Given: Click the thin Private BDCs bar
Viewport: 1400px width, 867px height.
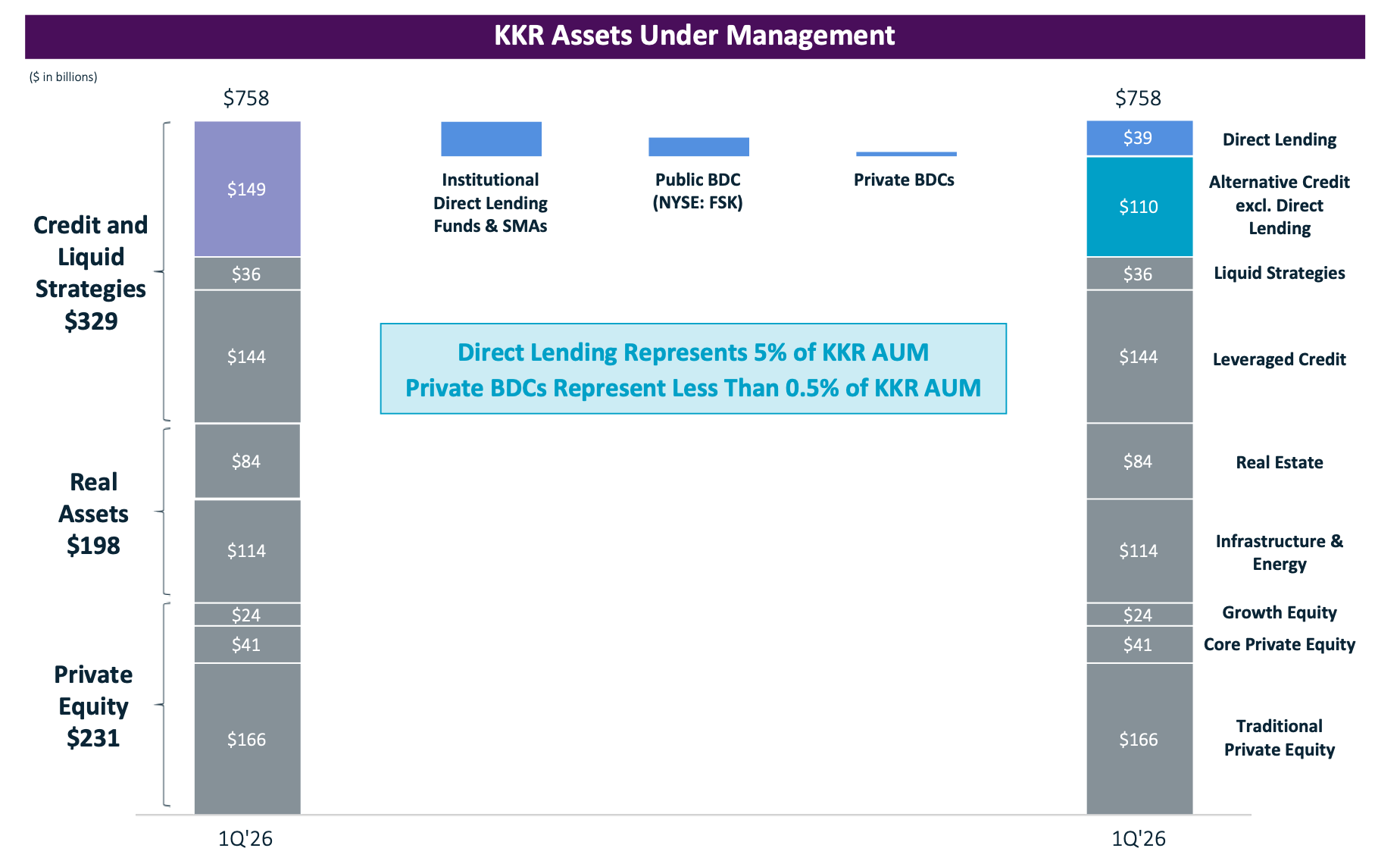Looking at the screenshot, I should tap(906, 154).
